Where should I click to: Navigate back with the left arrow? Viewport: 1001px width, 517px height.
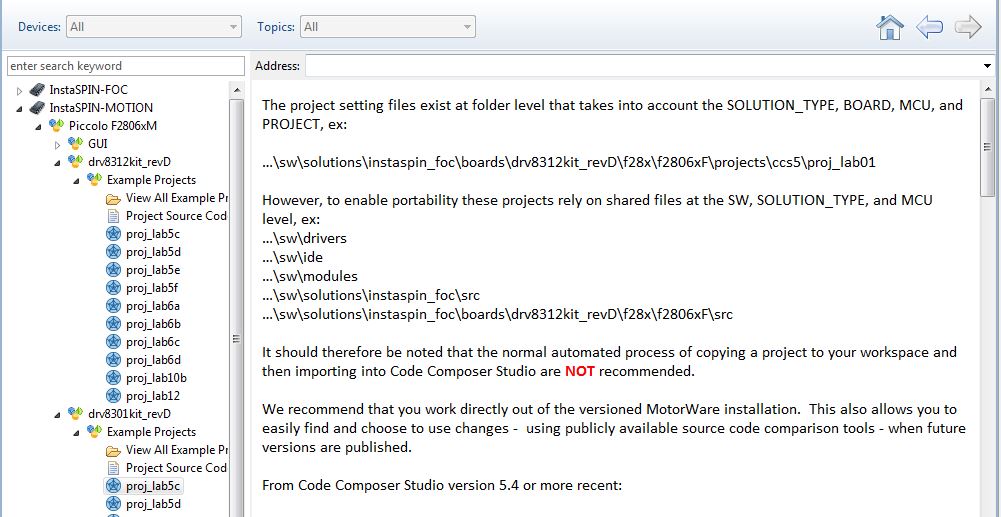(930, 27)
